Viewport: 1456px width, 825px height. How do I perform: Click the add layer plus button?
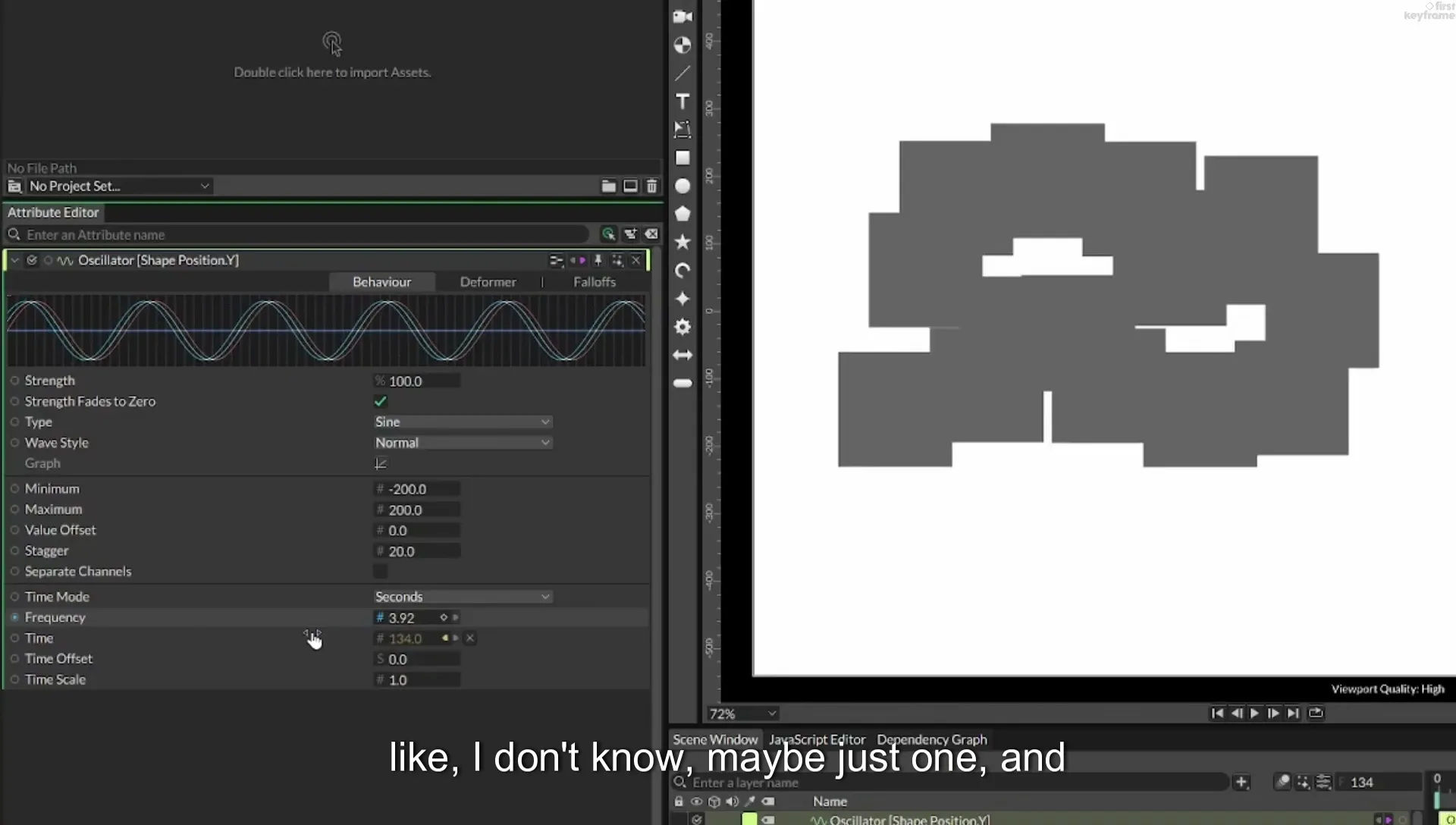[x=1241, y=782]
